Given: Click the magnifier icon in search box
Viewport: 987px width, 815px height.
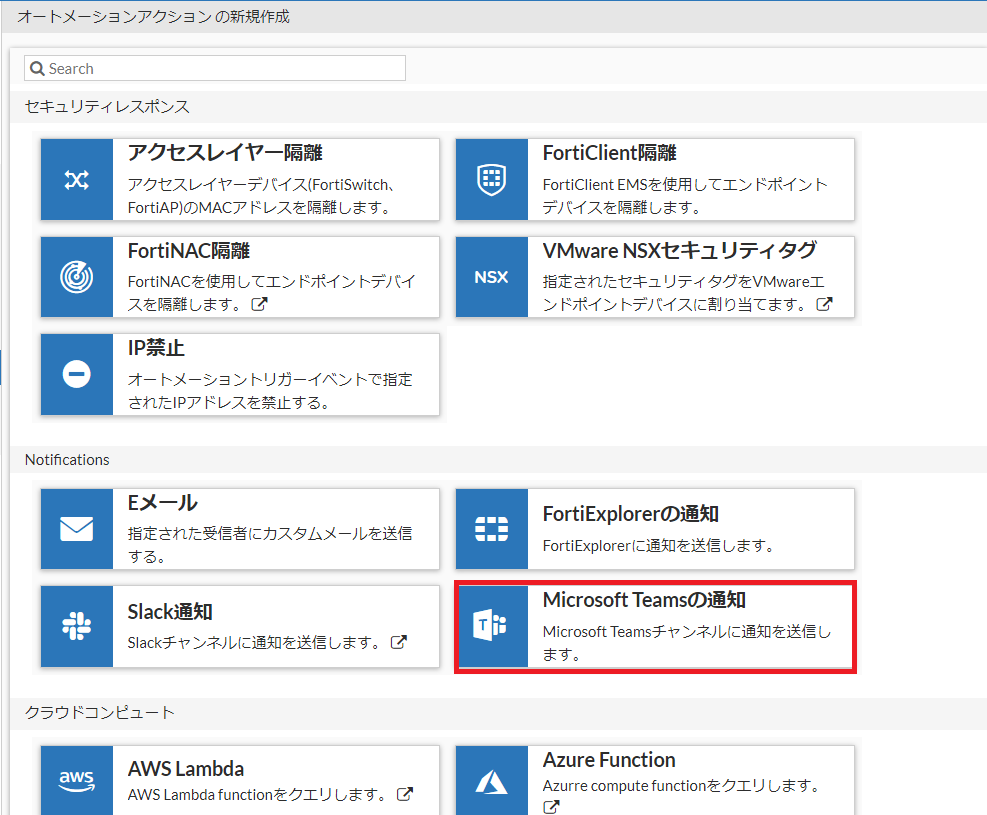Looking at the screenshot, I should coord(37,69).
